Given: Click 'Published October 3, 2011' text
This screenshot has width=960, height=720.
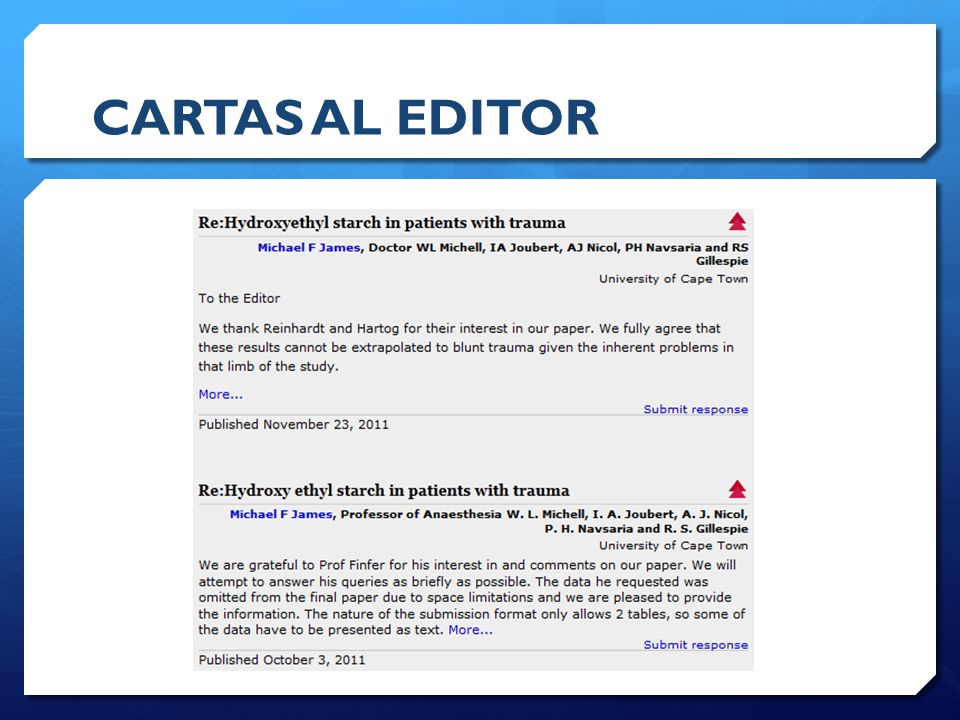Looking at the screenshot, I should [282, 660].
